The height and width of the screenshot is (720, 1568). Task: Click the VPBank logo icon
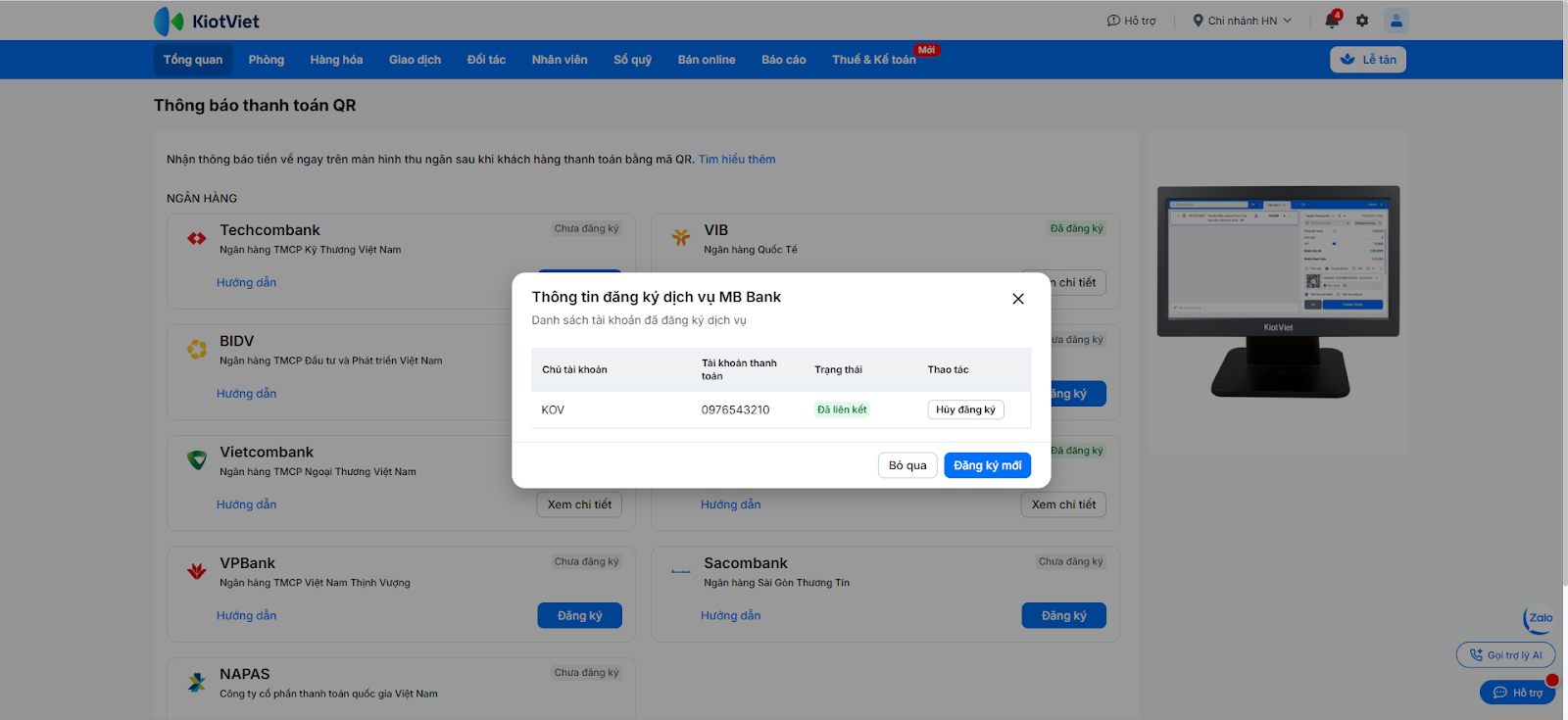(197, 570)
